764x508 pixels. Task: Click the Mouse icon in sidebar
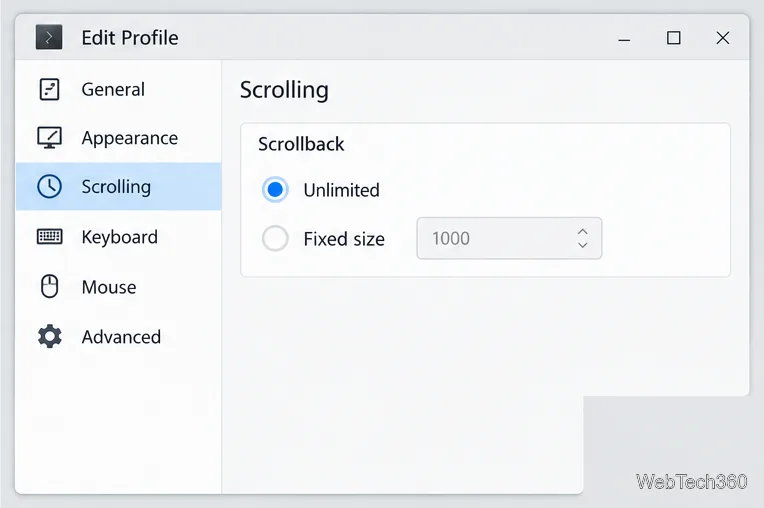click(x=49, y=286)
